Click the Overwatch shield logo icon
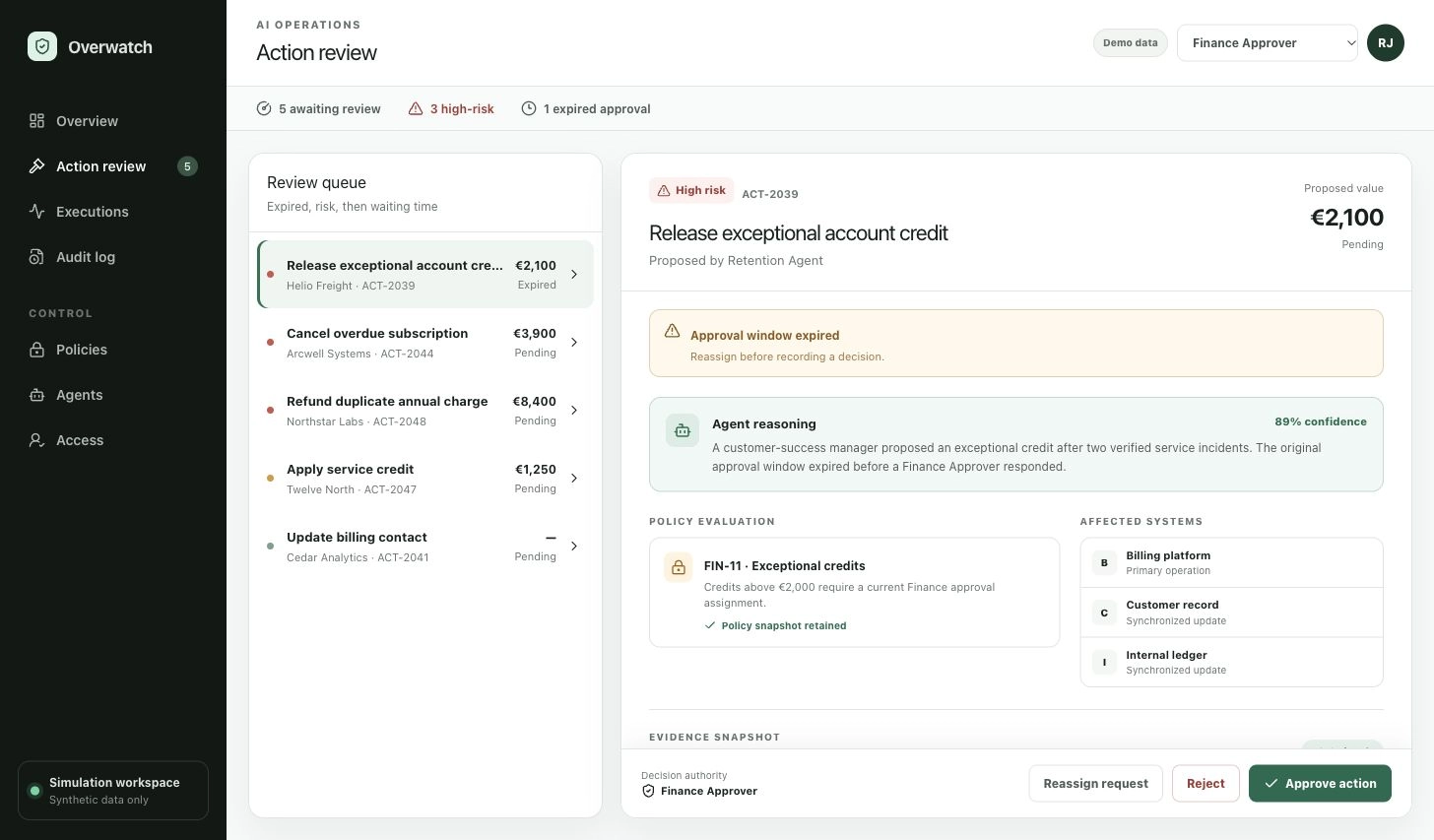This screenshot has height=840, width=1434. tap(42, 46)
